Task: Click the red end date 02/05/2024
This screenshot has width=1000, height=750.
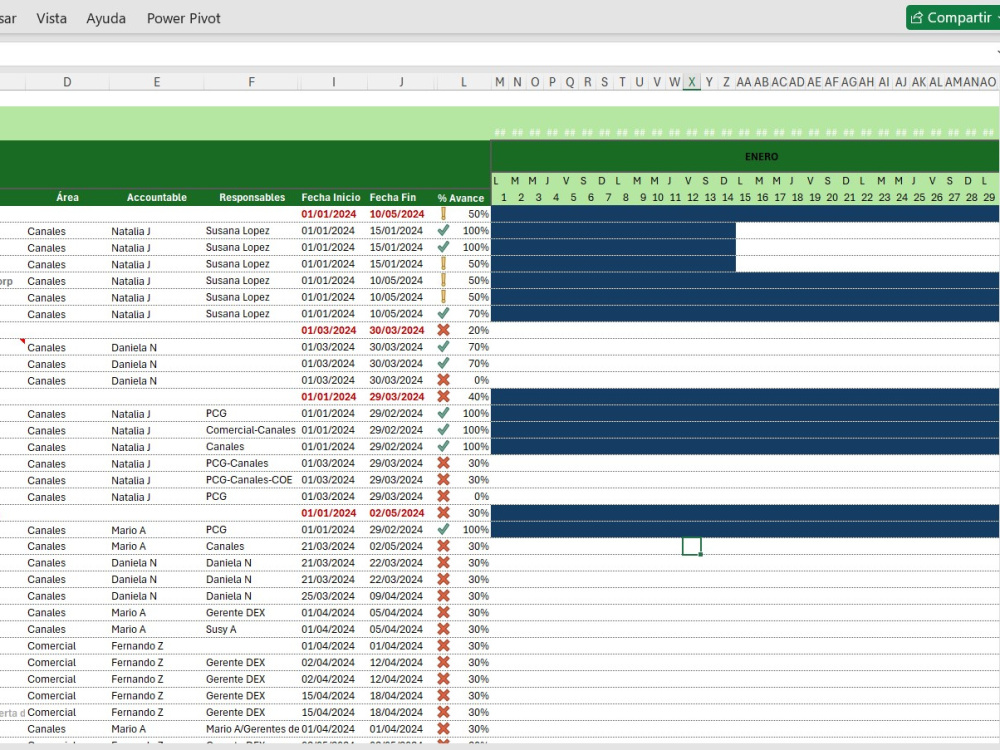Action: (x=397, y=513)
